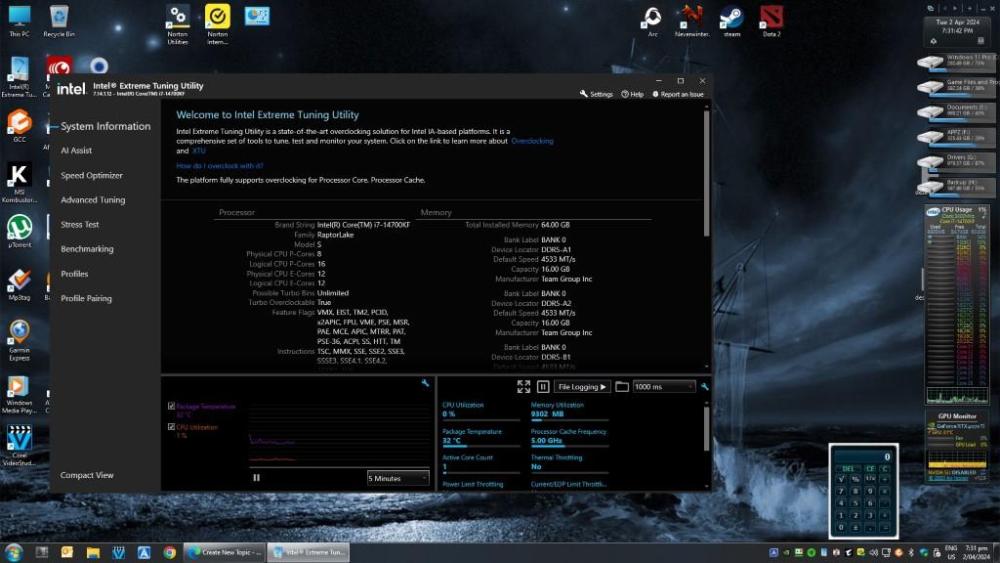Switch to Create New Topic browser window
Image resolution: width=1000 pixels, height=563 pixels.
(x=224, y=552)
